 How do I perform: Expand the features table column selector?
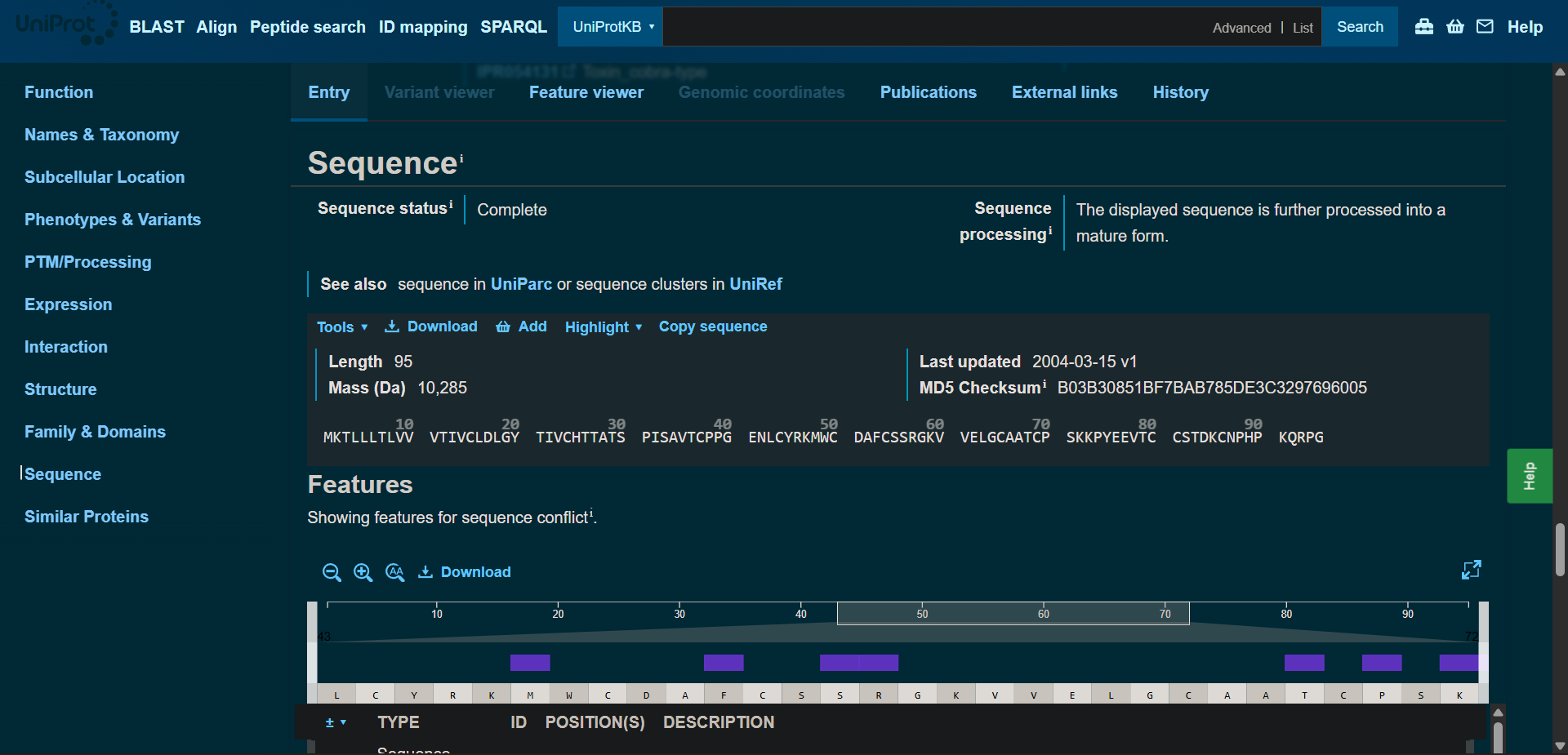point(336,722)
